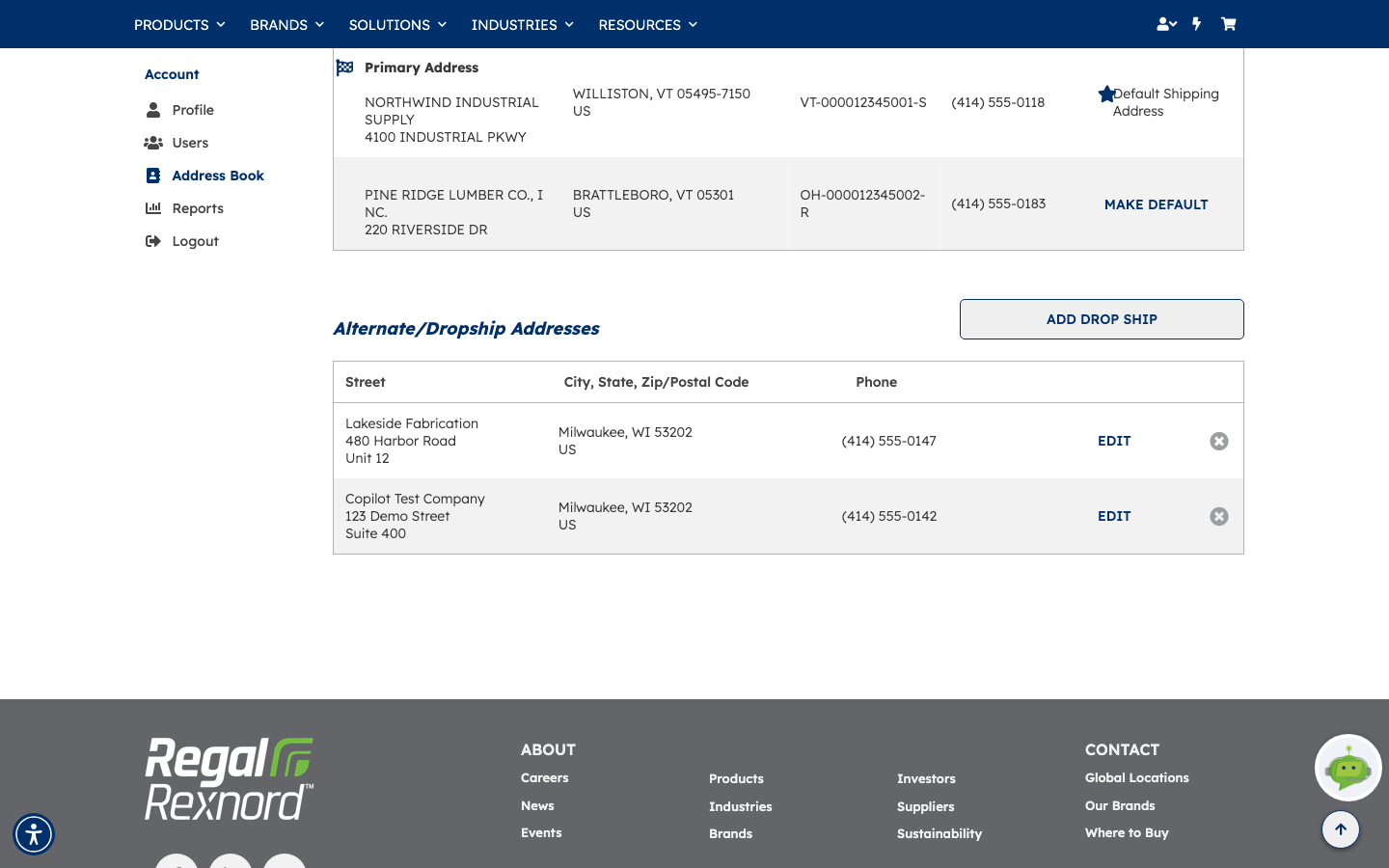Open the Sustainability footer link
This screenshot has width=1389, height=868.
pos(940,833)
